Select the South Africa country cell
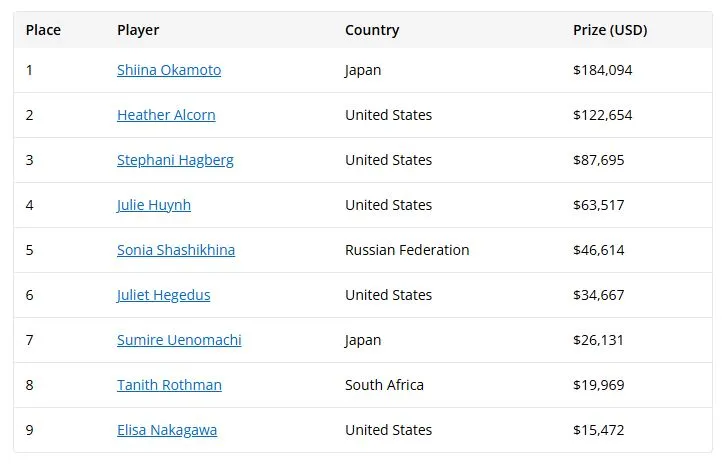The width and height of the screenshot is (722, 464). click(x=384, y=385)
